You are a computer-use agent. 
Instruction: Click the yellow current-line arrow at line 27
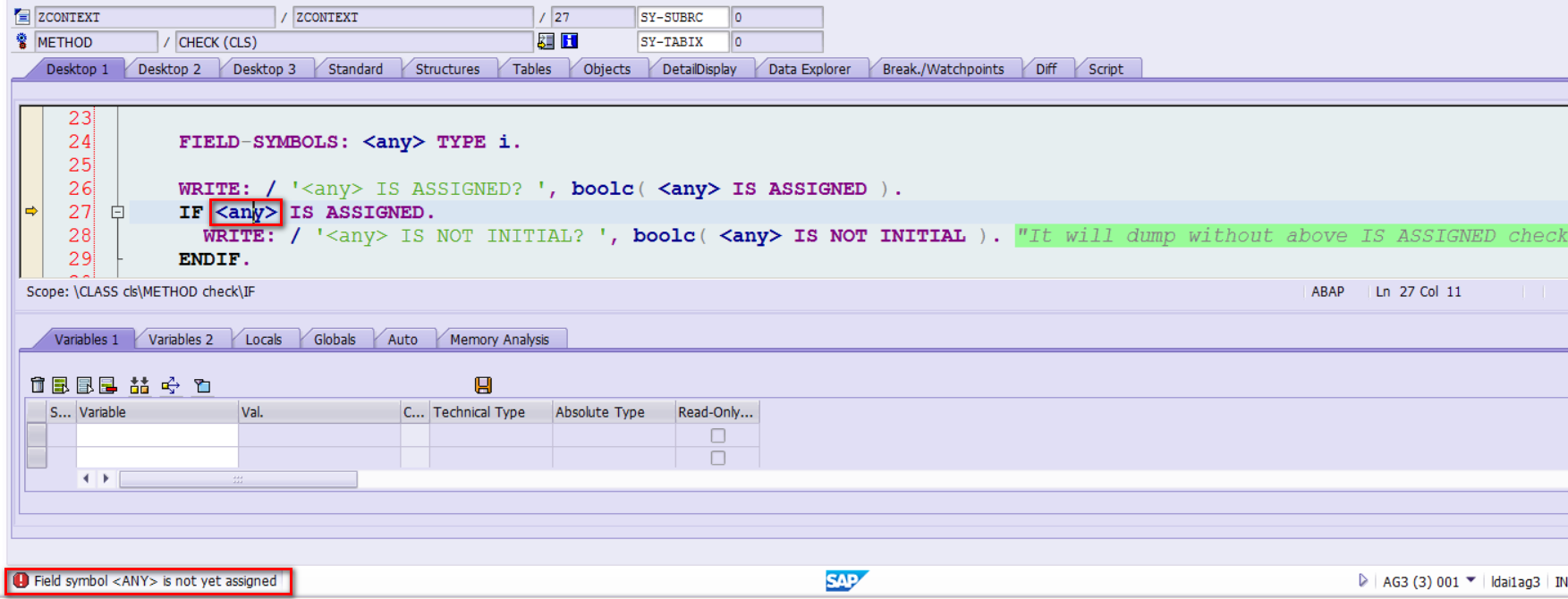pyautogui.click(x=31, y=212)
